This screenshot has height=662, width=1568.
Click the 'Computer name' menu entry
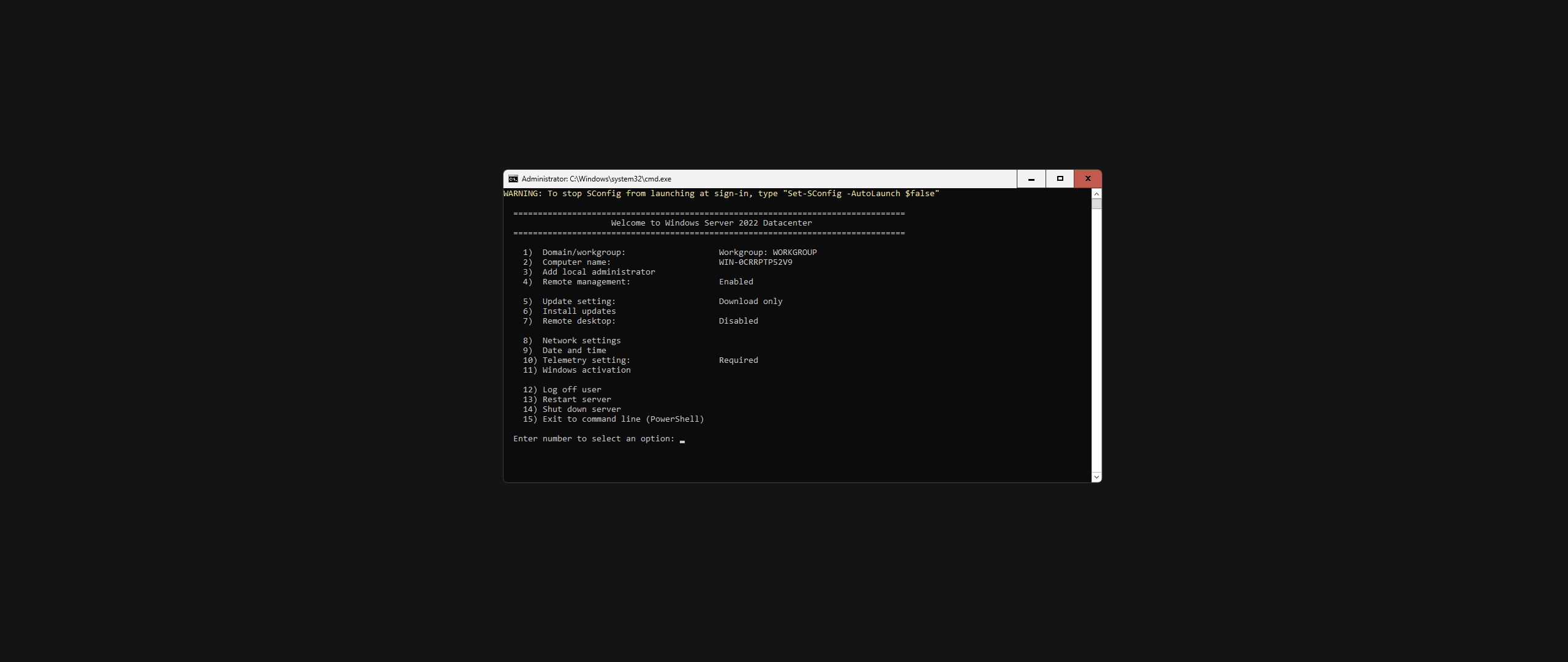point(576,262)
